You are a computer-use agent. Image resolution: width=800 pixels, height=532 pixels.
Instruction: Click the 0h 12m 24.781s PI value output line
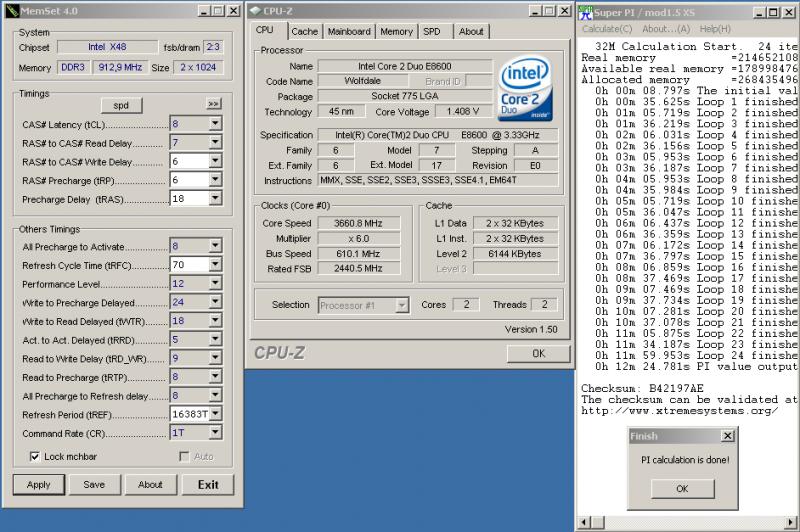click(696, 367)
